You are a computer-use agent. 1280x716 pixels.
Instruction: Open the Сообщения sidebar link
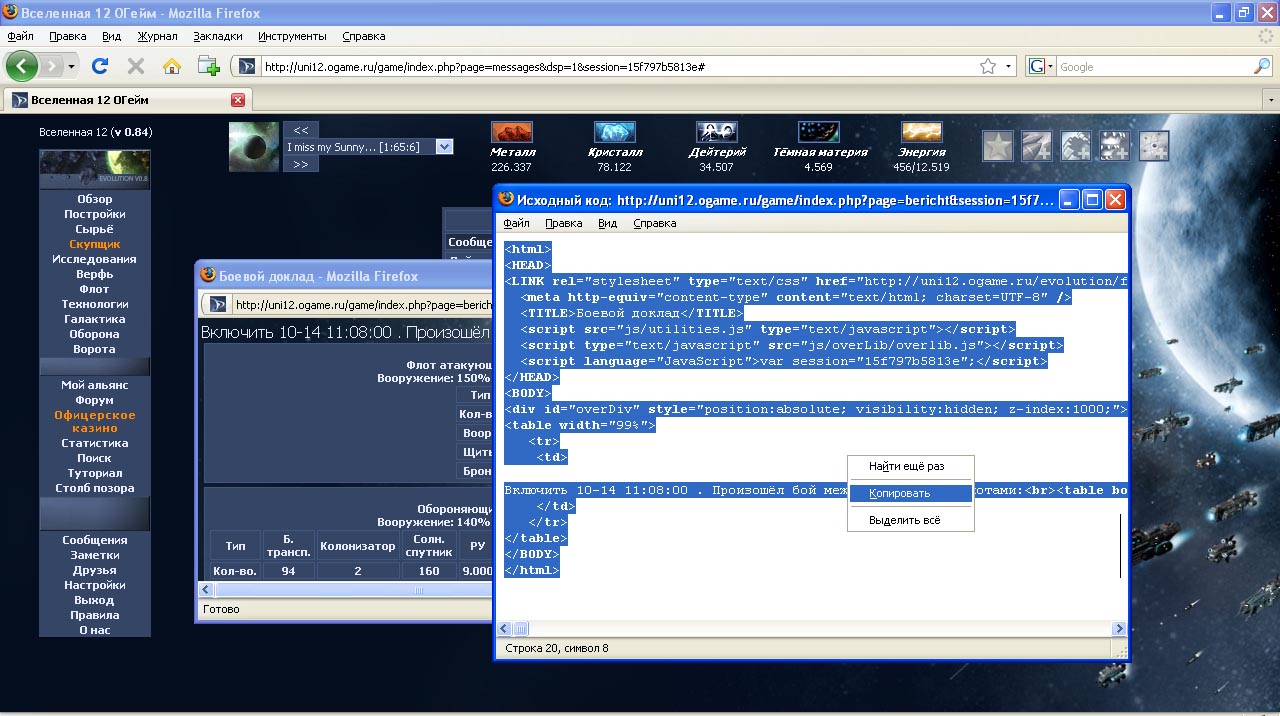pos(95,540)
